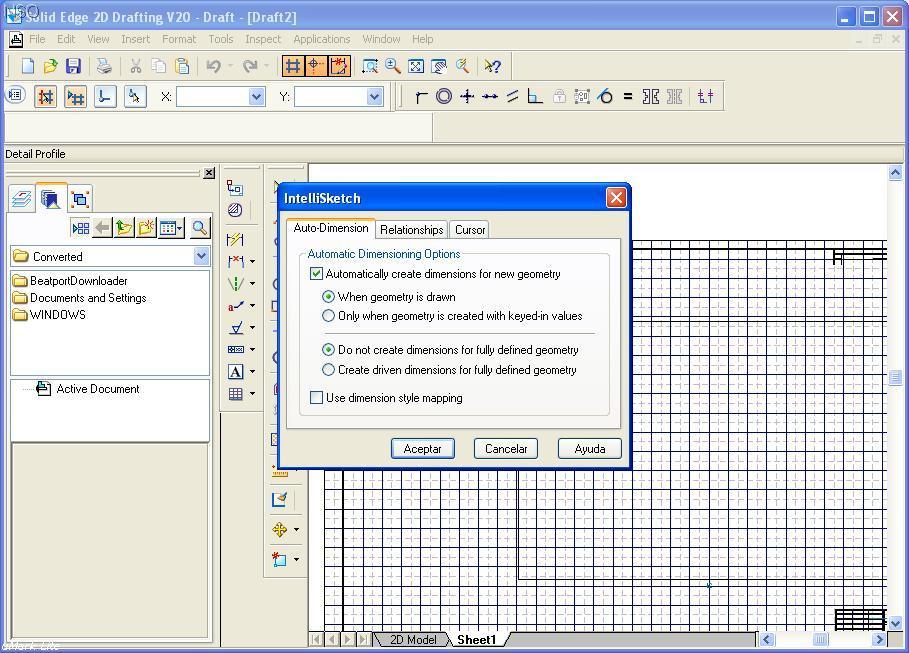Screen dimensions: 909x653
Task: Click the Aceptar button
Action: point(422,449)
